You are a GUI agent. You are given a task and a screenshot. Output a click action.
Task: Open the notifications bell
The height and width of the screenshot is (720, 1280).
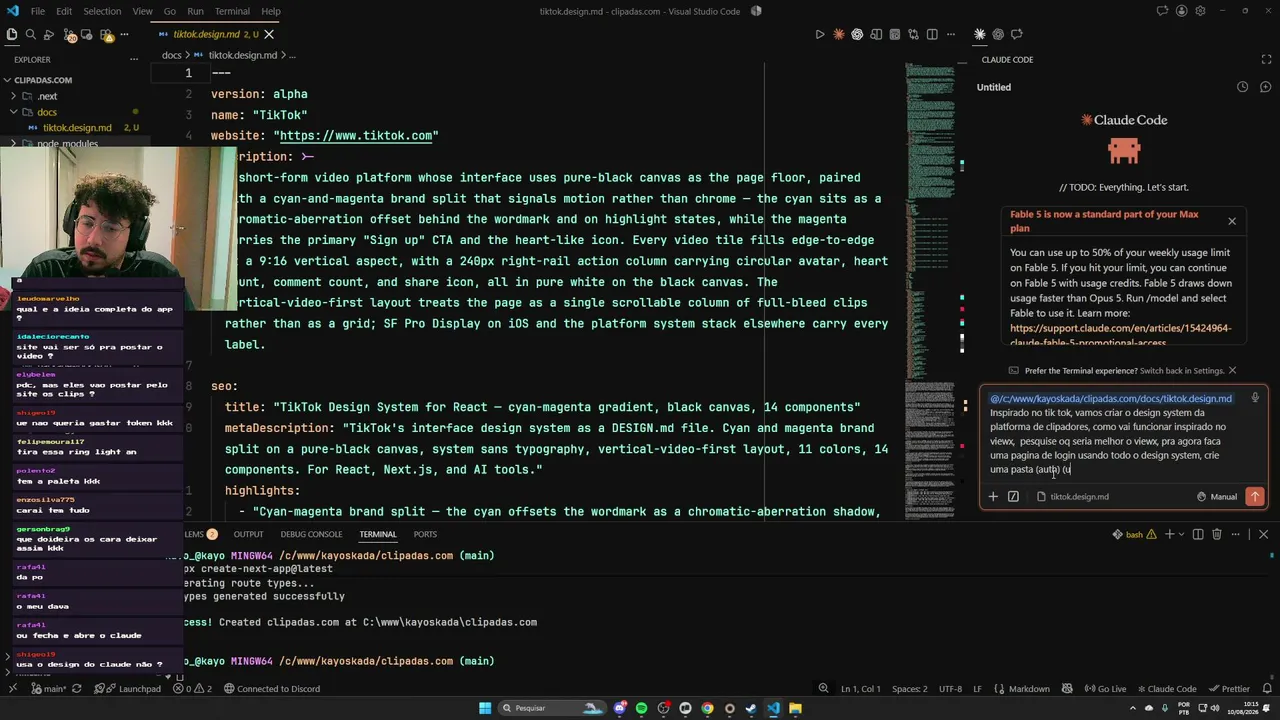click(x=1266, y=688)
